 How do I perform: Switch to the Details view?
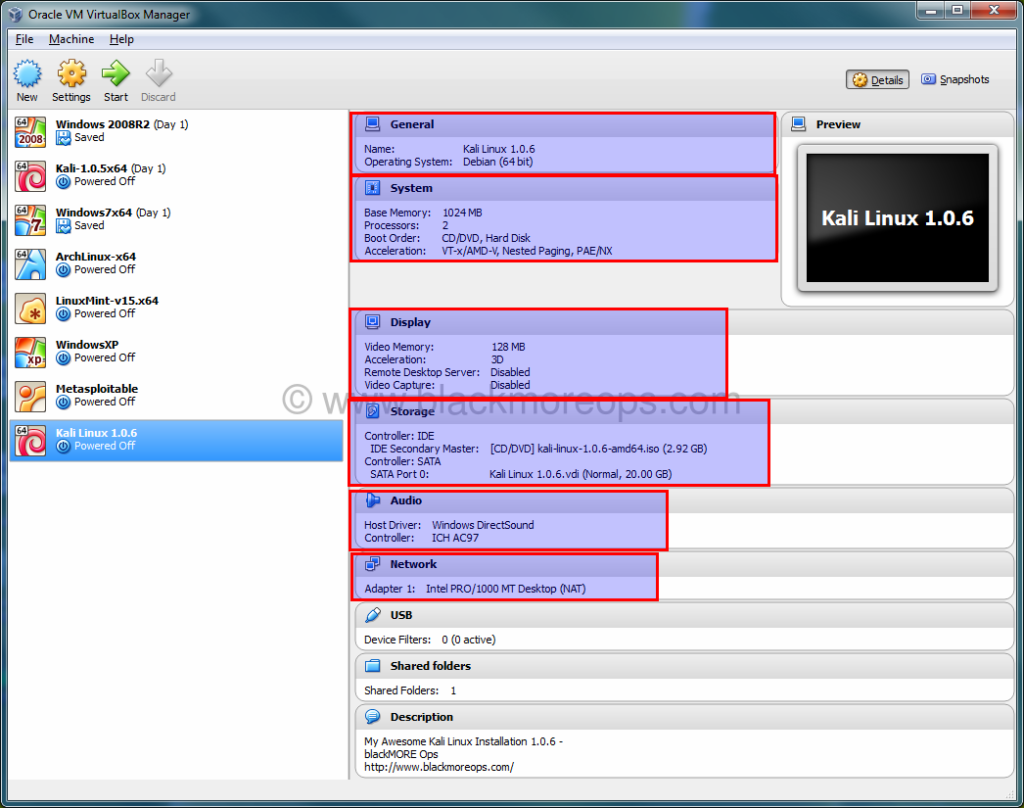pos(878,80)
